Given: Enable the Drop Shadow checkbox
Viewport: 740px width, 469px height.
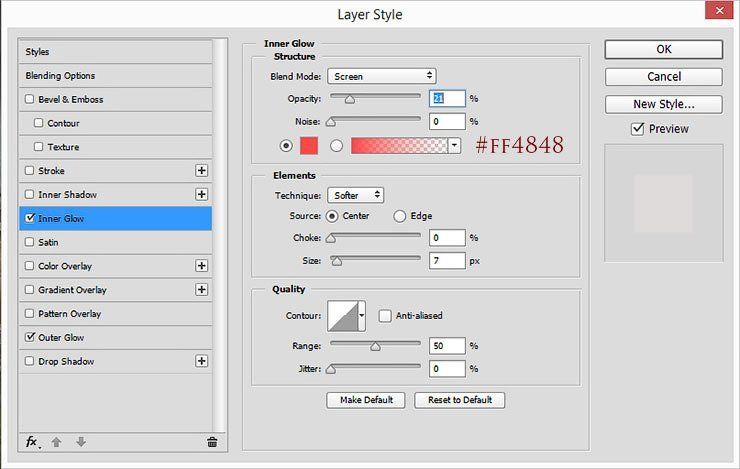Looking at the screenshot, I should click(30, 361).
